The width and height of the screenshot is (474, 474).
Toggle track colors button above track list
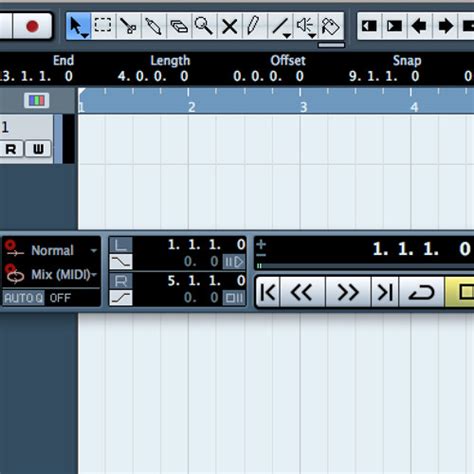37,100
